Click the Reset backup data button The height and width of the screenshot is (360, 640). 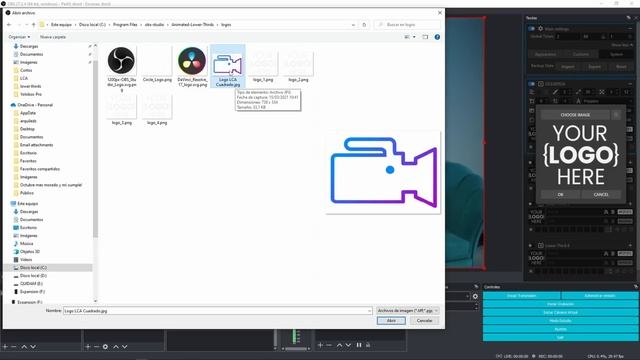(x=621, y=67)
